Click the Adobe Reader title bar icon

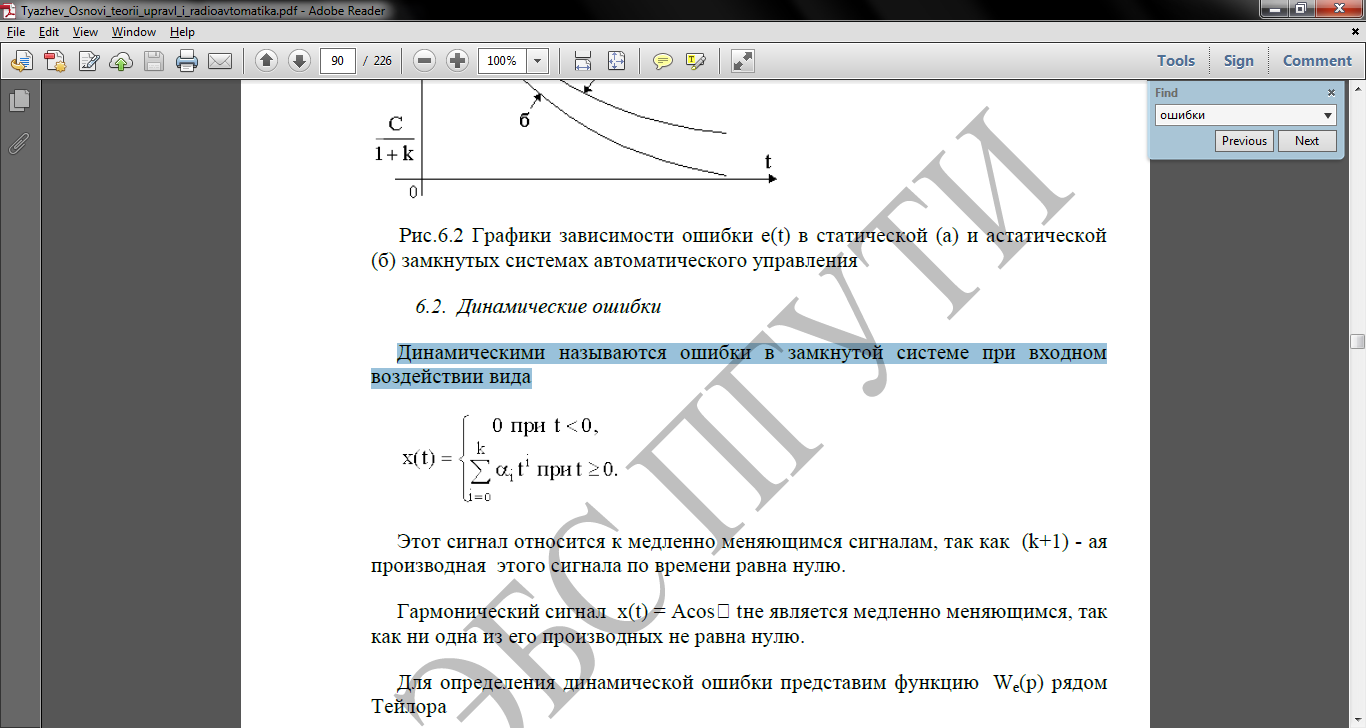(x=11, y=10)
